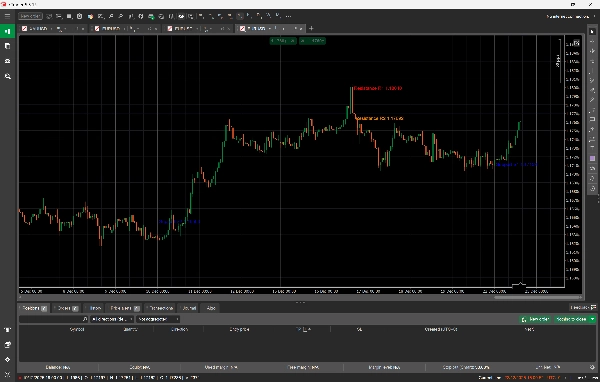Image resolution: width=600 pixels, height=382 pixels.
Task: Click the Balance field in account summary bar
Action: (x=58, y=367)
